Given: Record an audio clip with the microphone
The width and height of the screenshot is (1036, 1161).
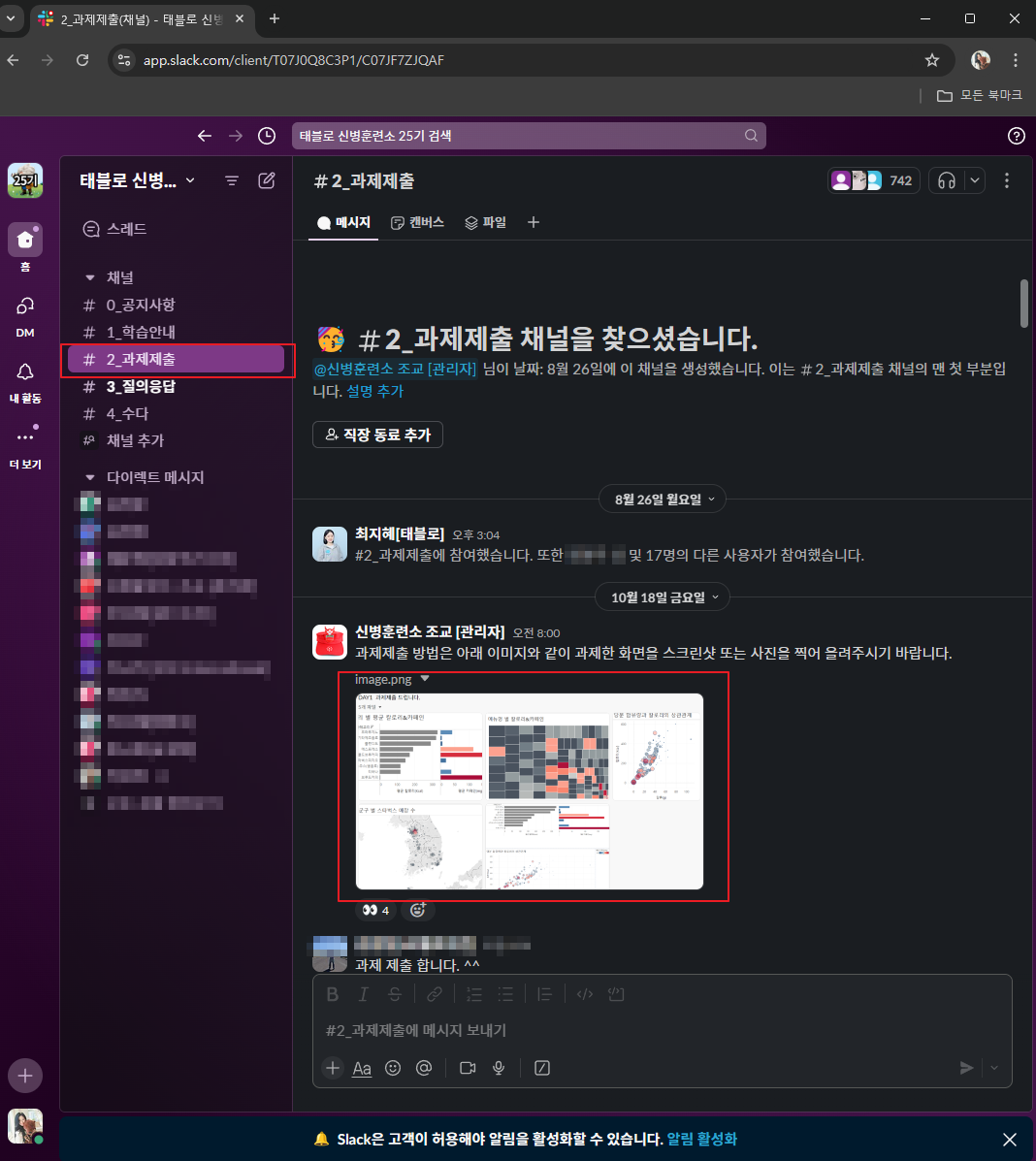Looking at the screenshot, I should click(x=499, y=1068).
